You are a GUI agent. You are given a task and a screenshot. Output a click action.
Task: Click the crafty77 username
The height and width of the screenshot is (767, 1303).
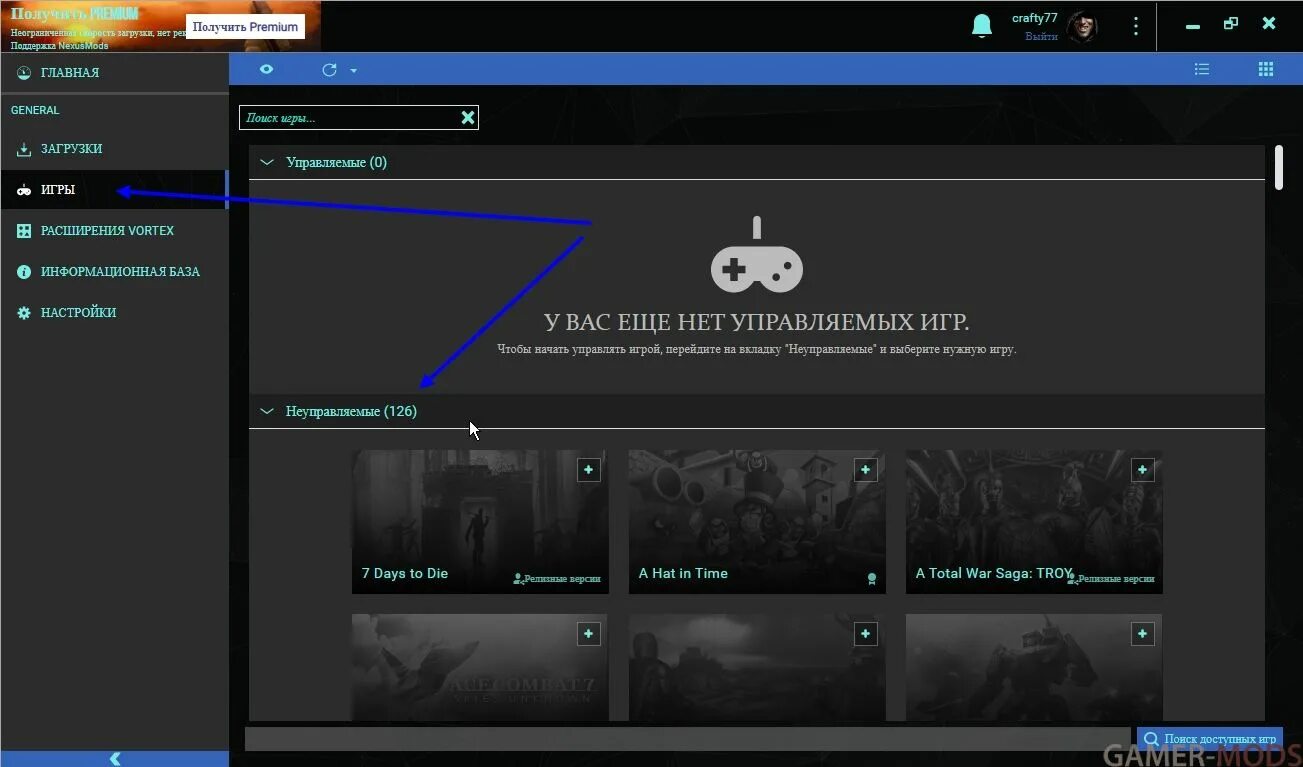tap(1034, 18)
